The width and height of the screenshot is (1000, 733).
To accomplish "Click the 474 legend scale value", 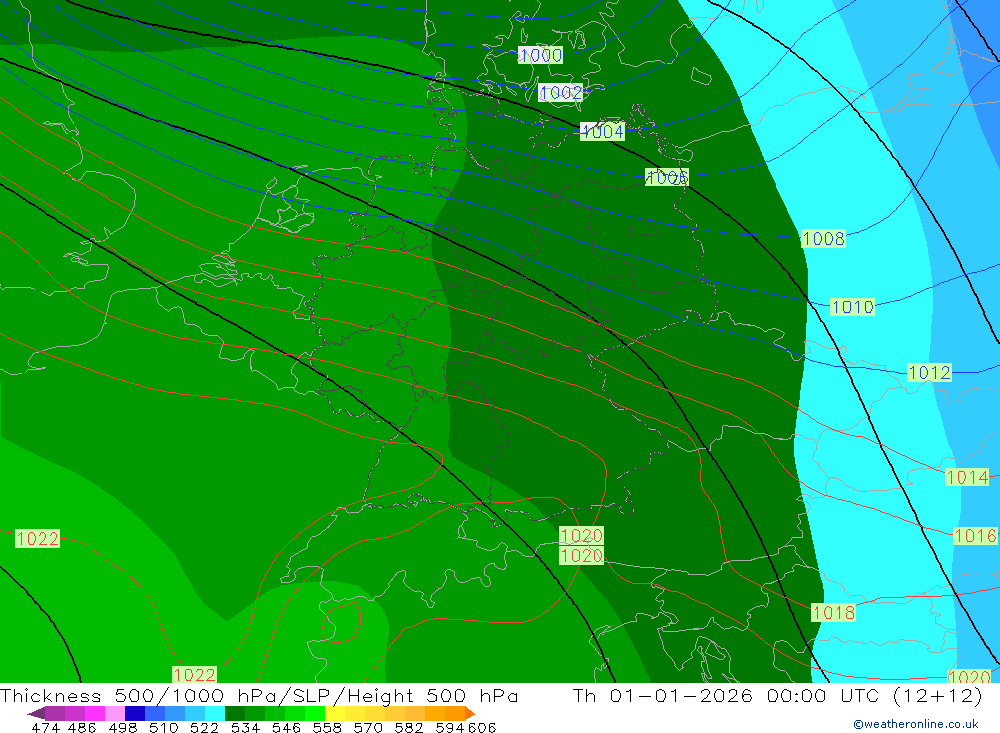I will 45,728.
